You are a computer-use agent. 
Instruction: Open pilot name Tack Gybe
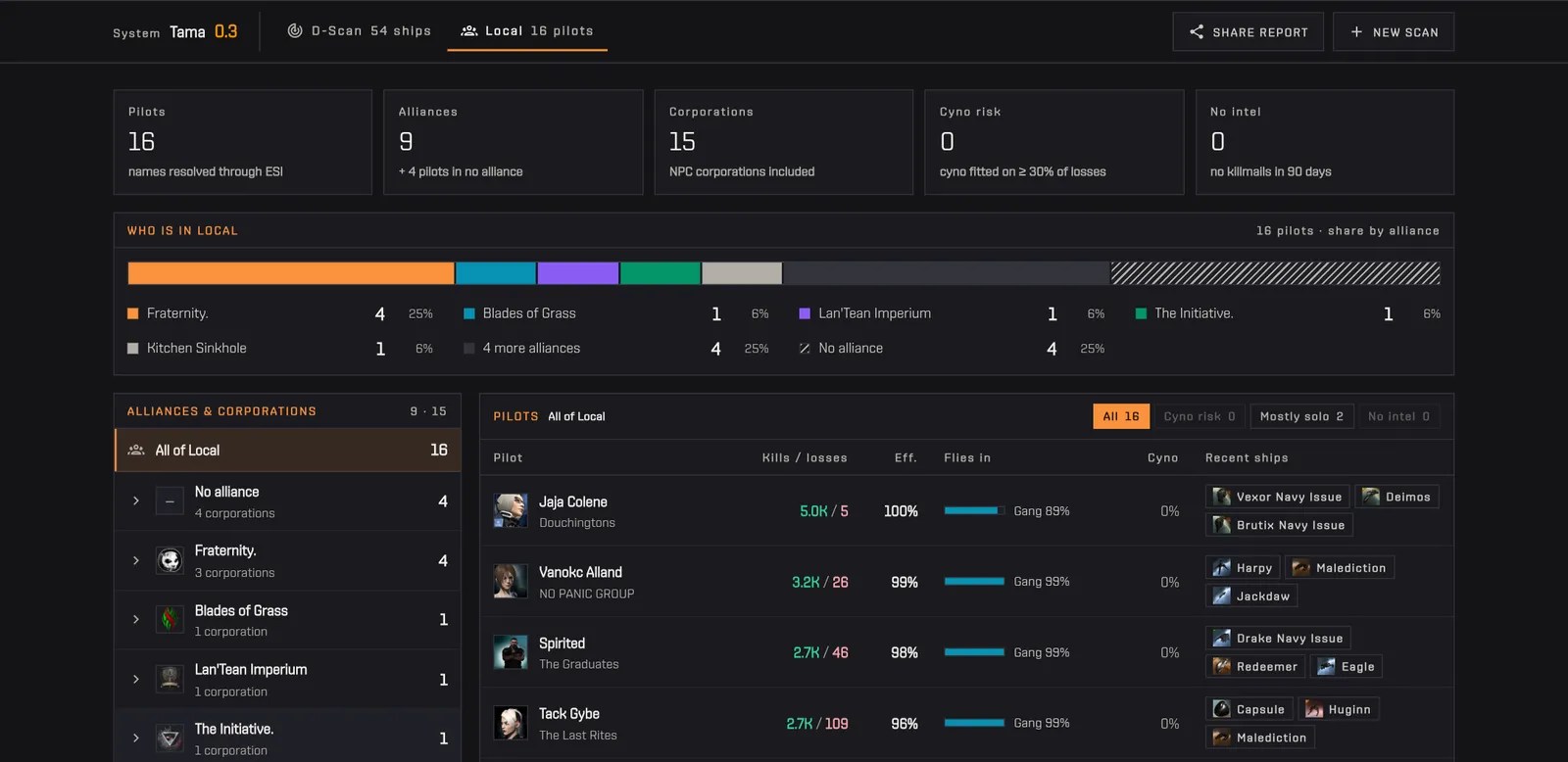569,714
